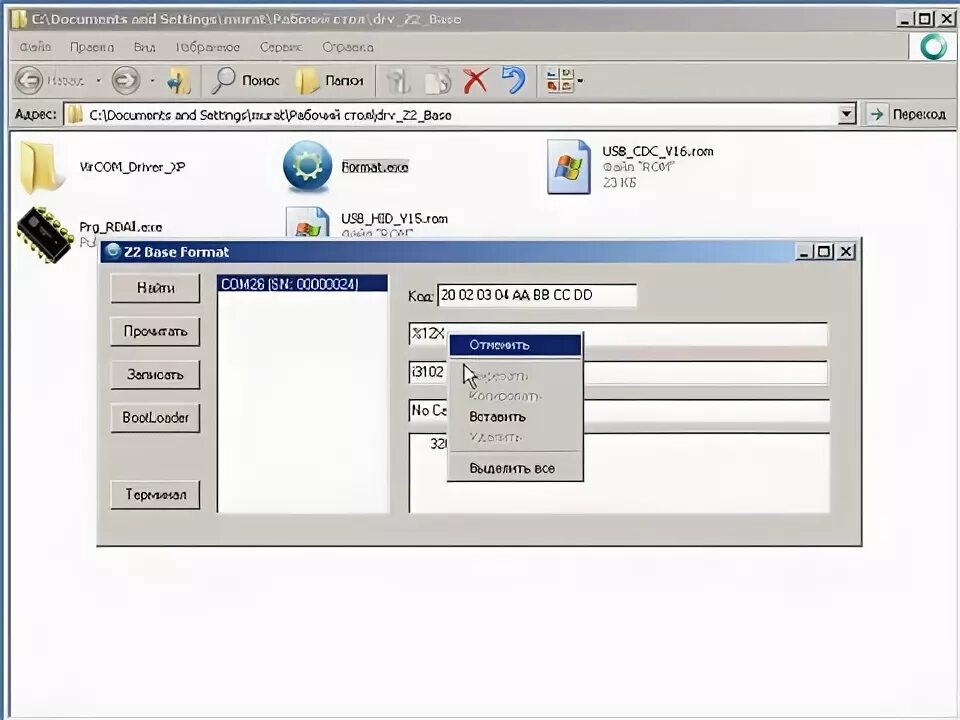Click the Z2 Base Format title bar icon
This screenshot has width=960, height=720.
pos(113,252)
